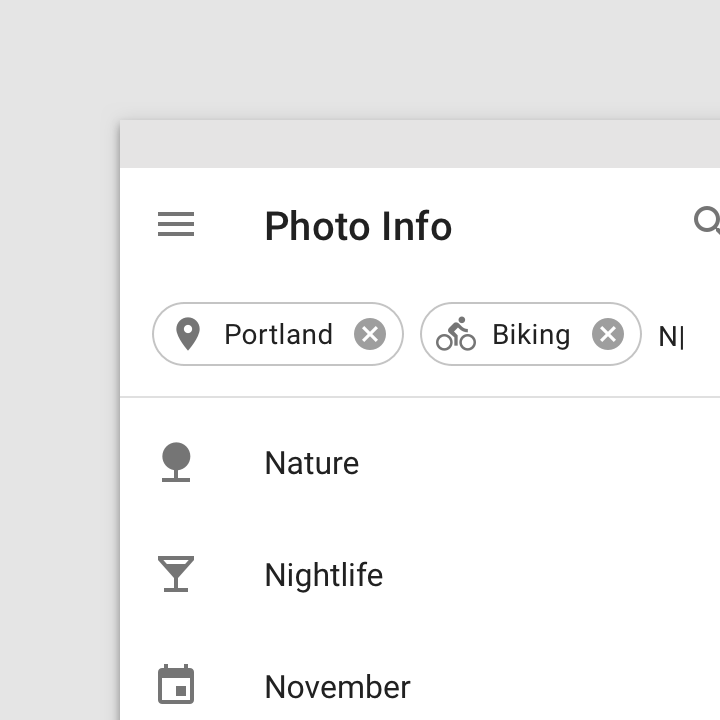Click the calendar icon beside November

[176, 684]
